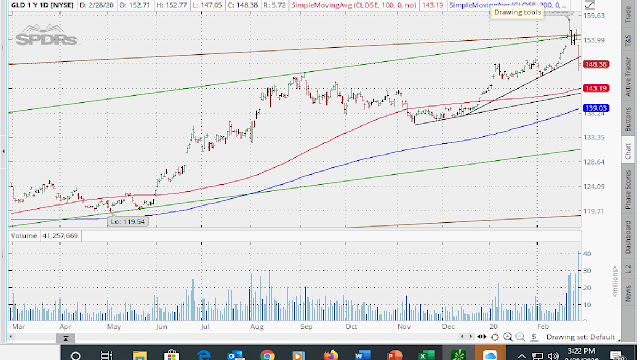The image size is (640, 360).
Task: Expand hidden system tray icons chevron
Action: [x=522, y=356]
